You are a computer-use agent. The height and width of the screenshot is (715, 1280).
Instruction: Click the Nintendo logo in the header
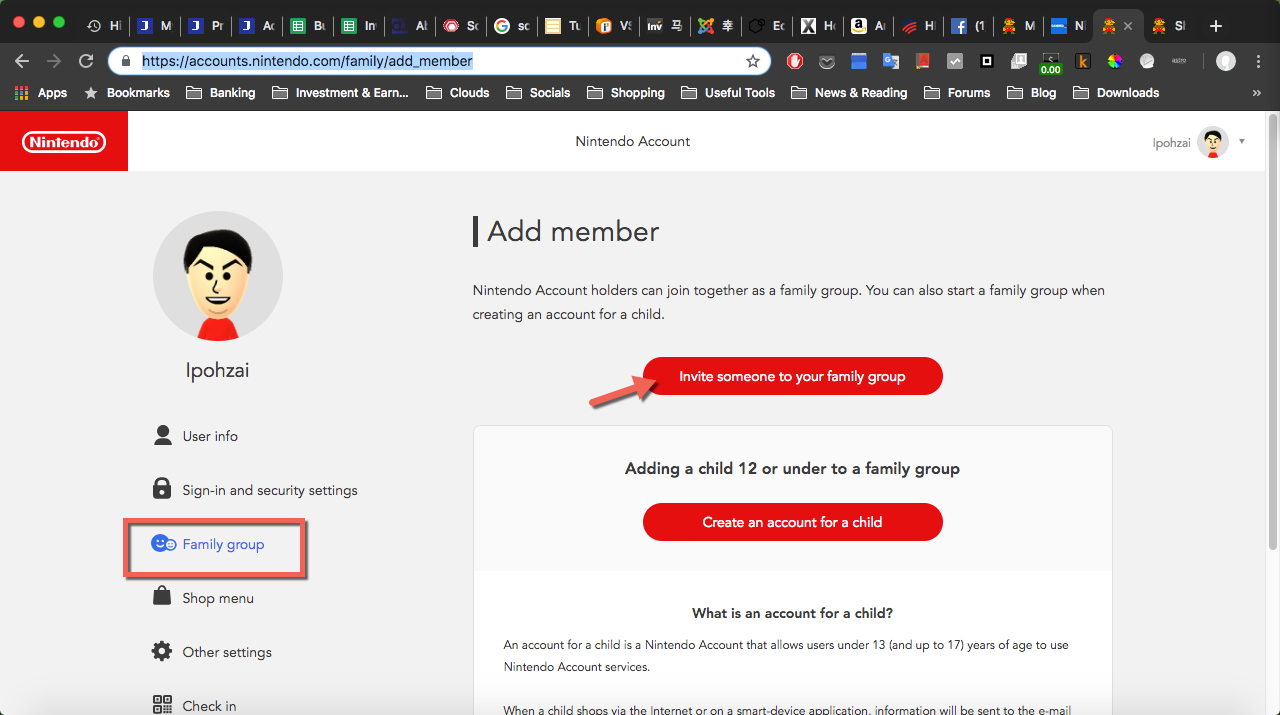64,142
